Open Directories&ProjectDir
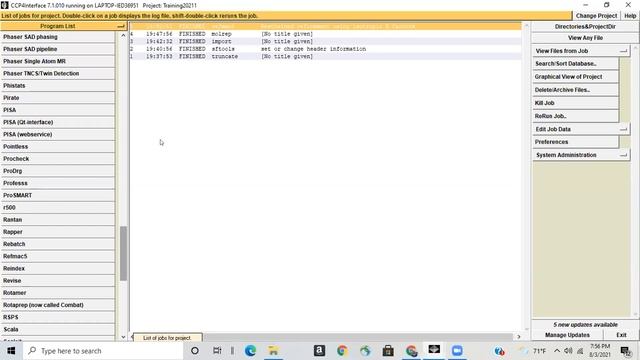Viewport: 640px width, 360px height. point(585,27)
